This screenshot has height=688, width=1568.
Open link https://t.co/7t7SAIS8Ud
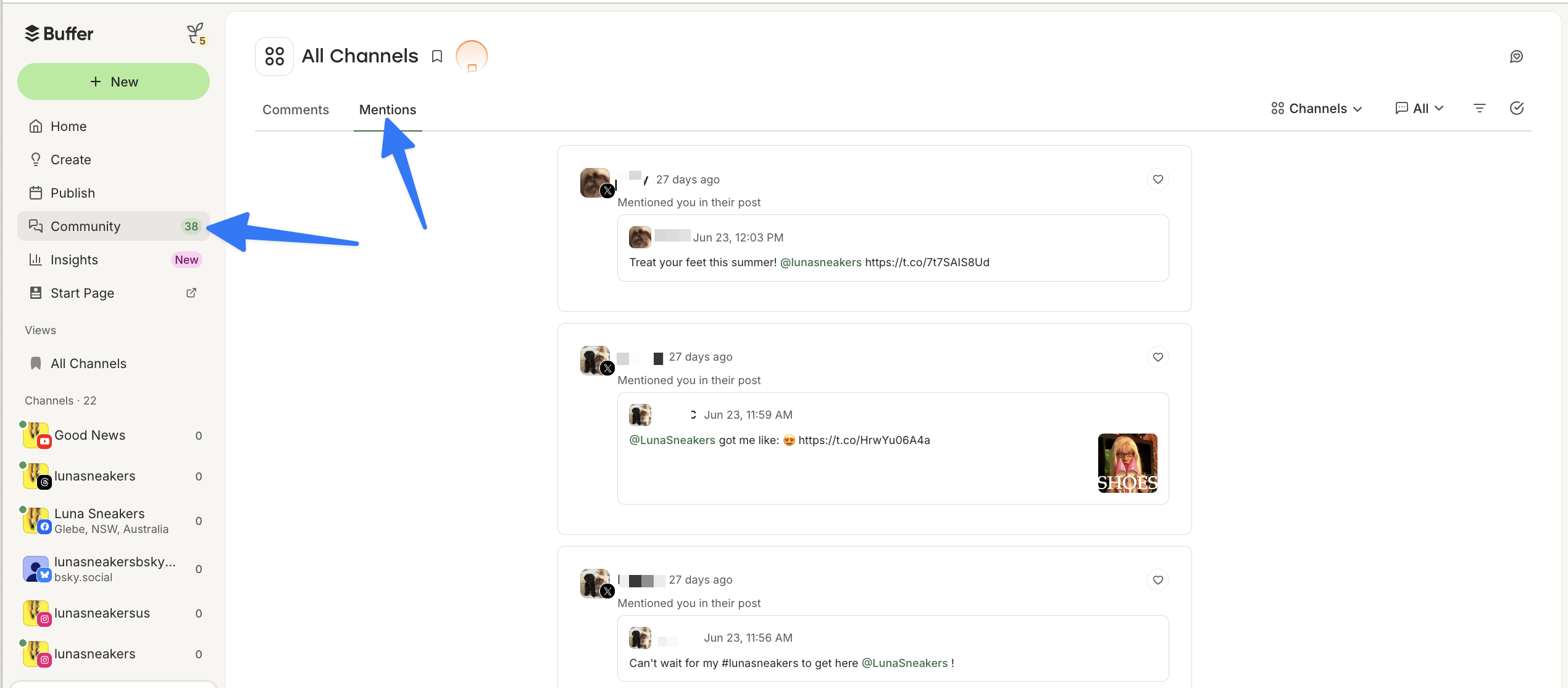[x=927, y=262]
